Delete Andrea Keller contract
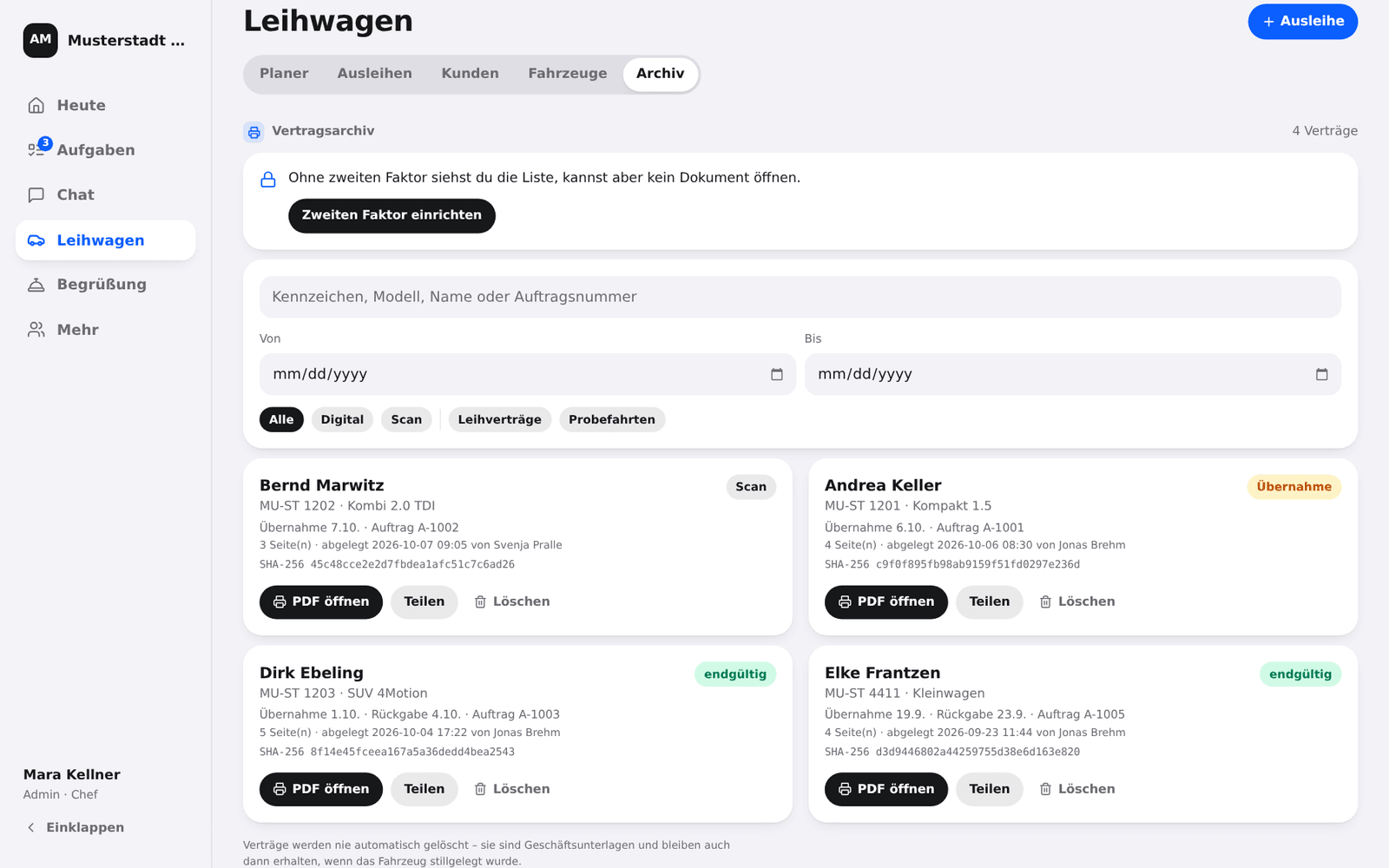 click(1077, 602)
